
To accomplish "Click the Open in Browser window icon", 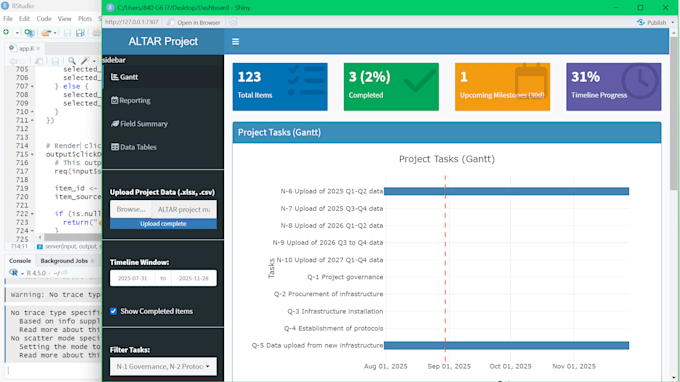I will [x=171, y=22].
